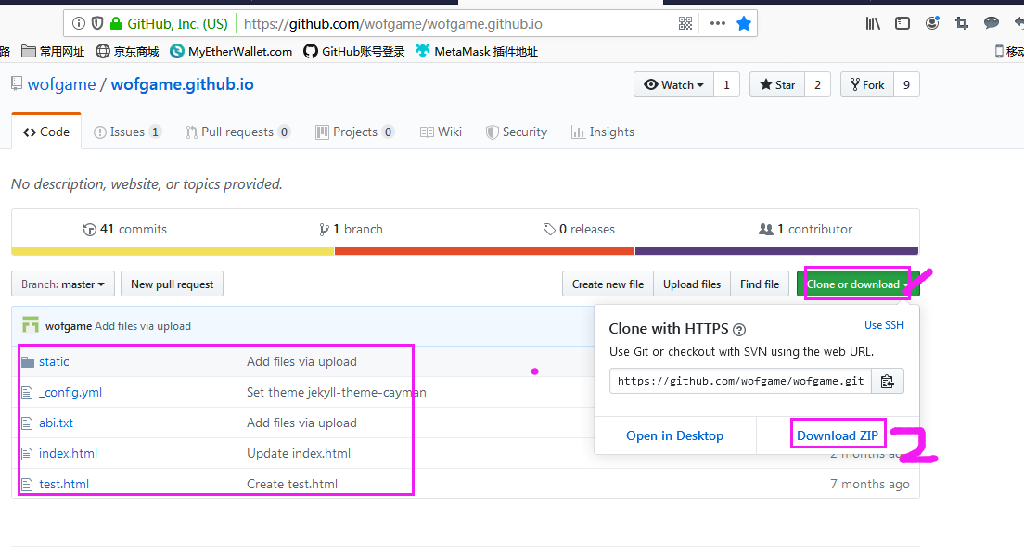The width and height of the screenshot is (1024, 555).
Task: Open the Branch: master dropdown
Action: (x=63, y=284)
